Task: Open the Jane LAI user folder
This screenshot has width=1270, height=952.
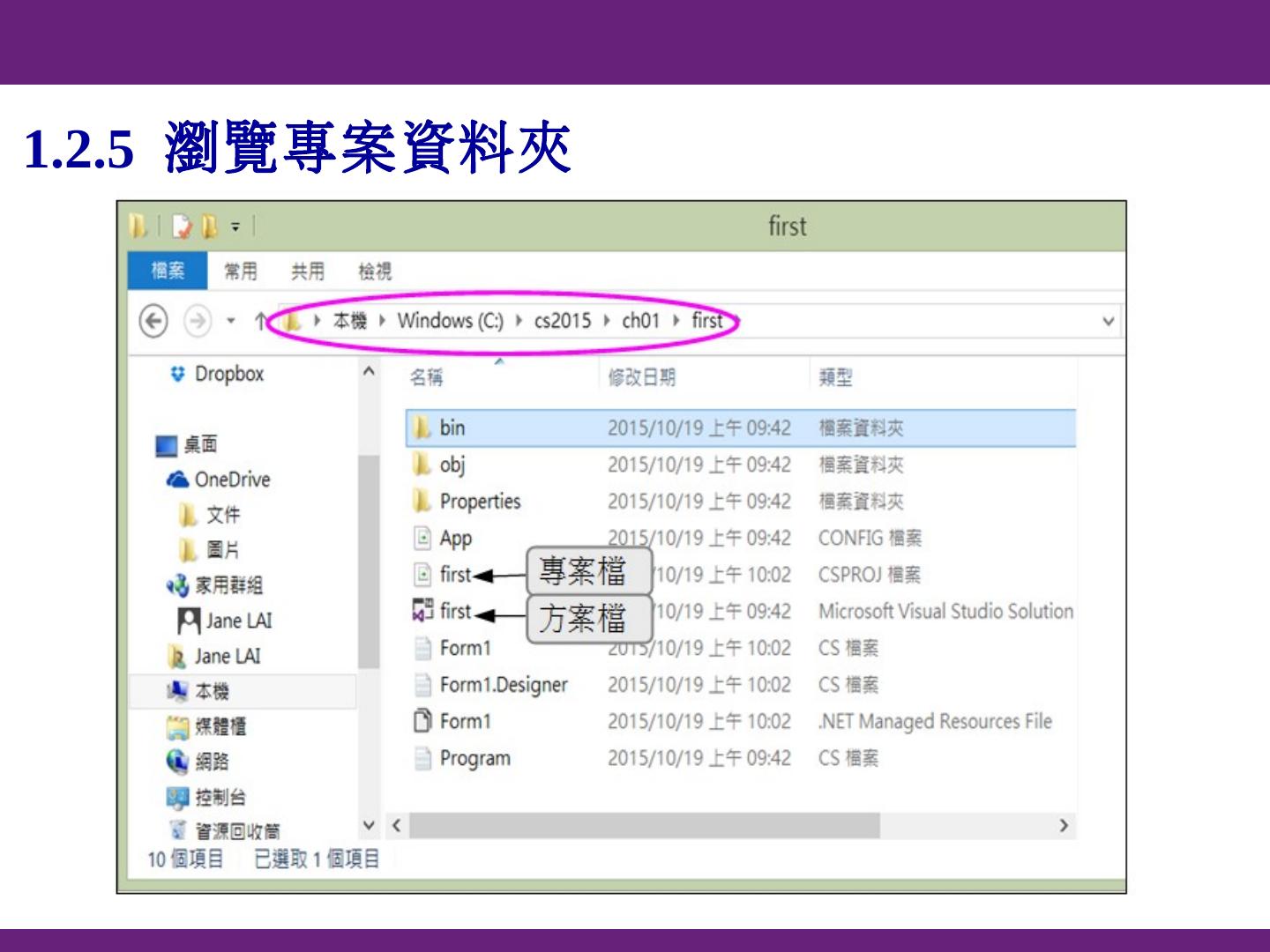Action: coord(228,656)
